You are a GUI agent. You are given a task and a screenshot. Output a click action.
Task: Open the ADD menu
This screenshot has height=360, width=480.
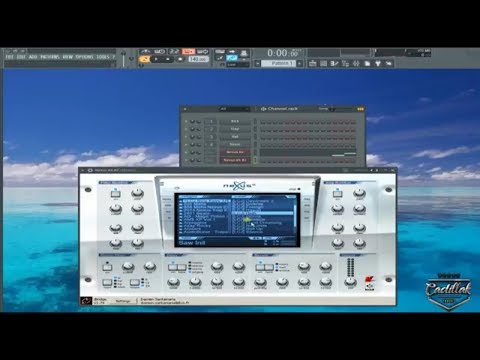(33, 57)
